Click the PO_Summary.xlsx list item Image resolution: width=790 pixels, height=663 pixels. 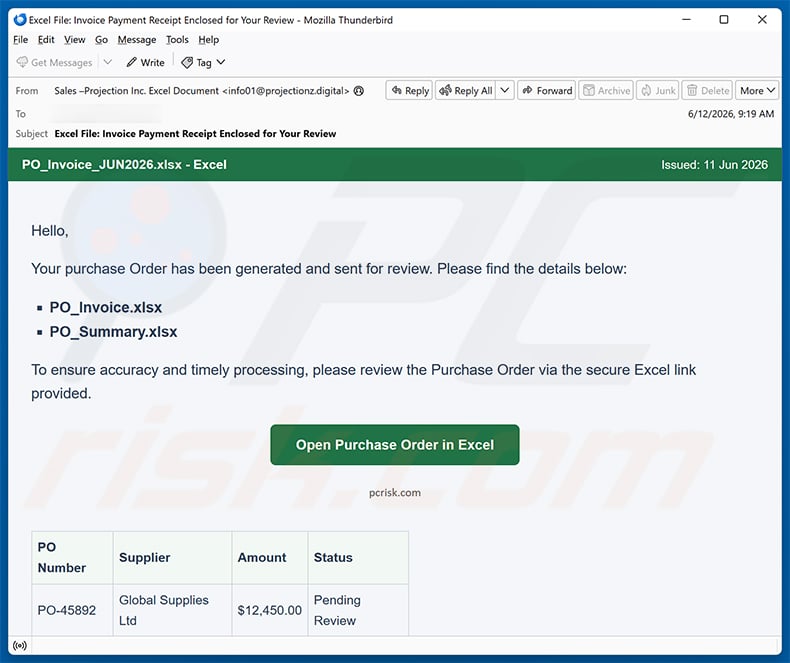point(113,332)
